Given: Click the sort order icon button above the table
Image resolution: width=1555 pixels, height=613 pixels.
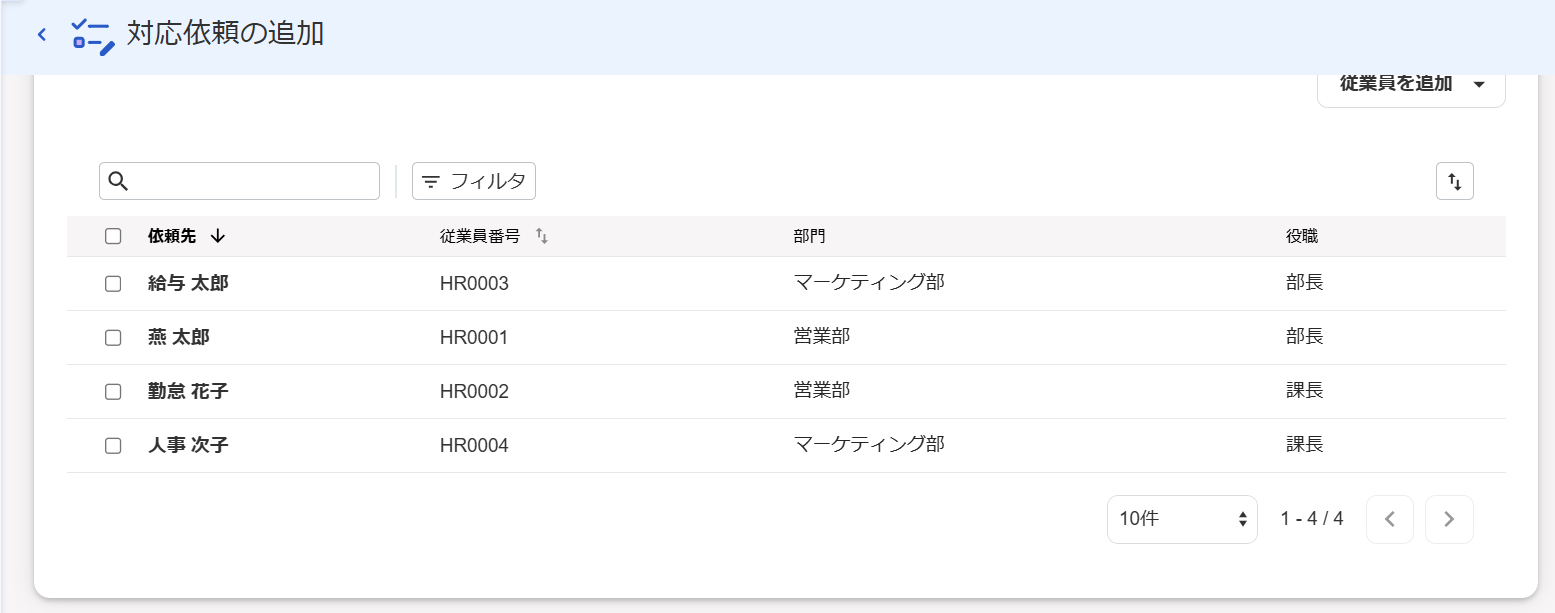Looking at the screenshot, I should point(1454,181).
